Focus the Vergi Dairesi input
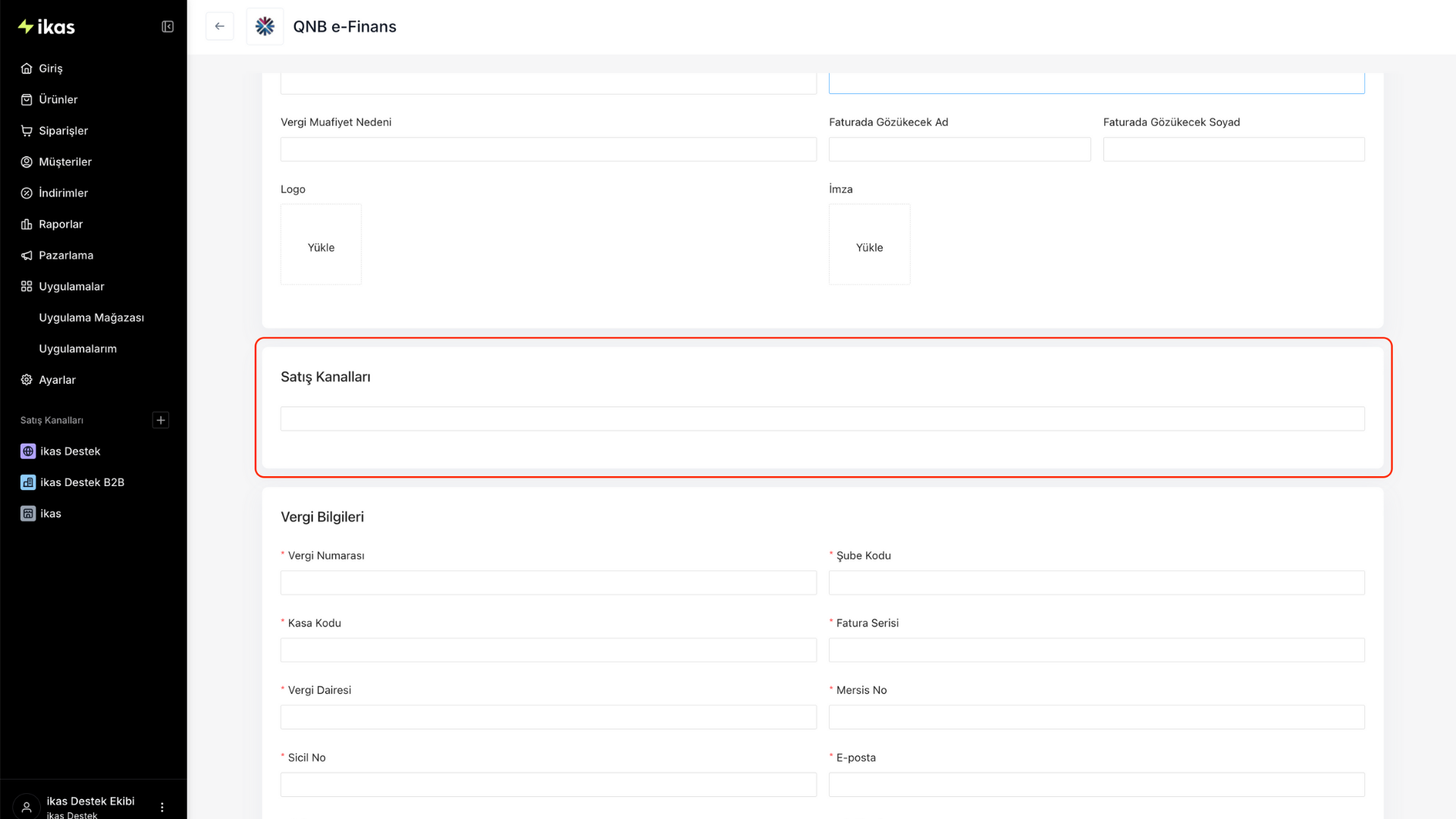The image size is (1456, 819). [548, 717]
